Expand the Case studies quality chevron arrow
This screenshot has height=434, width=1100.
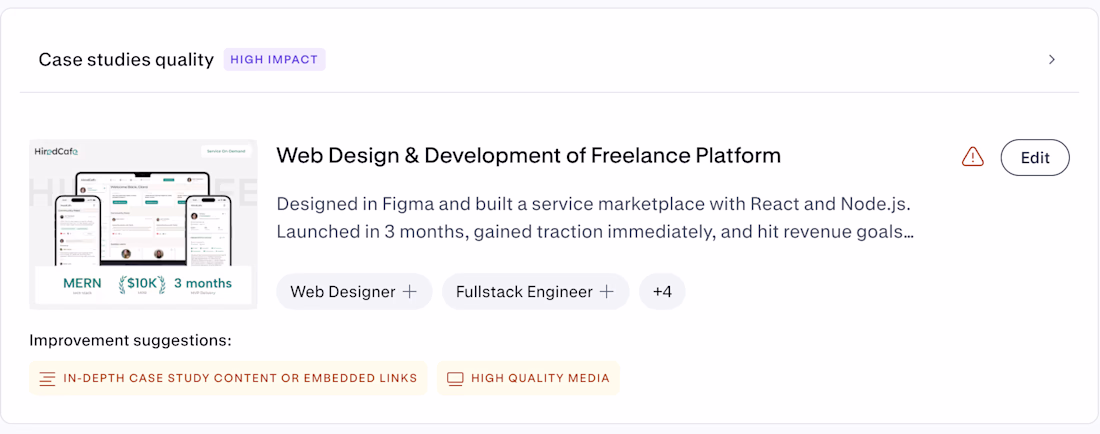pos(1051,60)
